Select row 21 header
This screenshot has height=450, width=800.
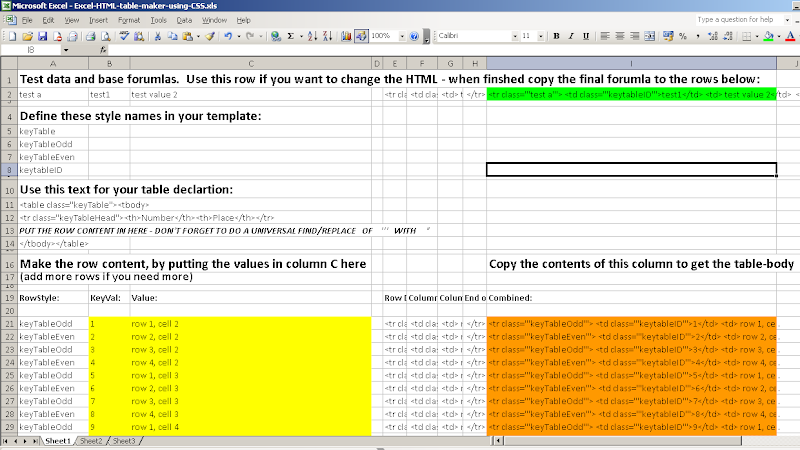click(x=9, y=323)
